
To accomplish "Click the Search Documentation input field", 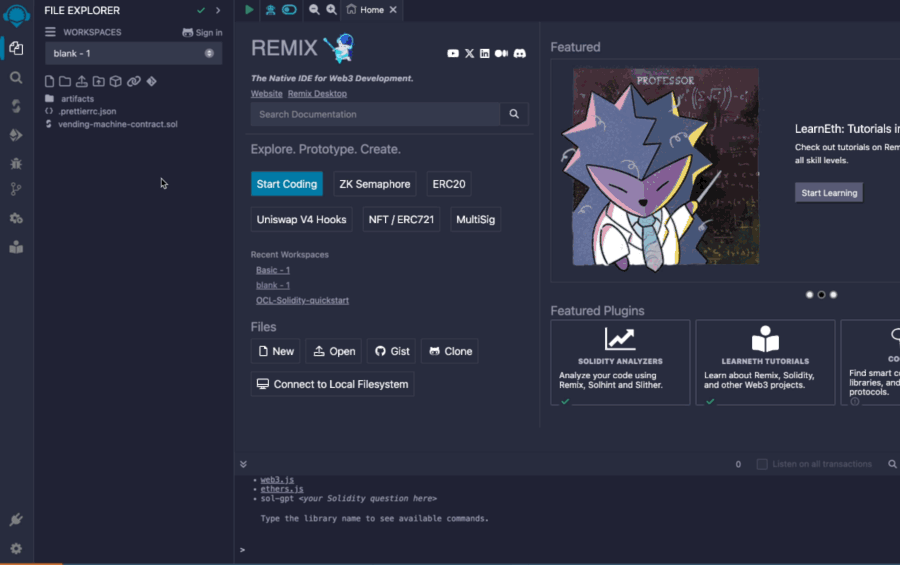I will pos(376,114).
